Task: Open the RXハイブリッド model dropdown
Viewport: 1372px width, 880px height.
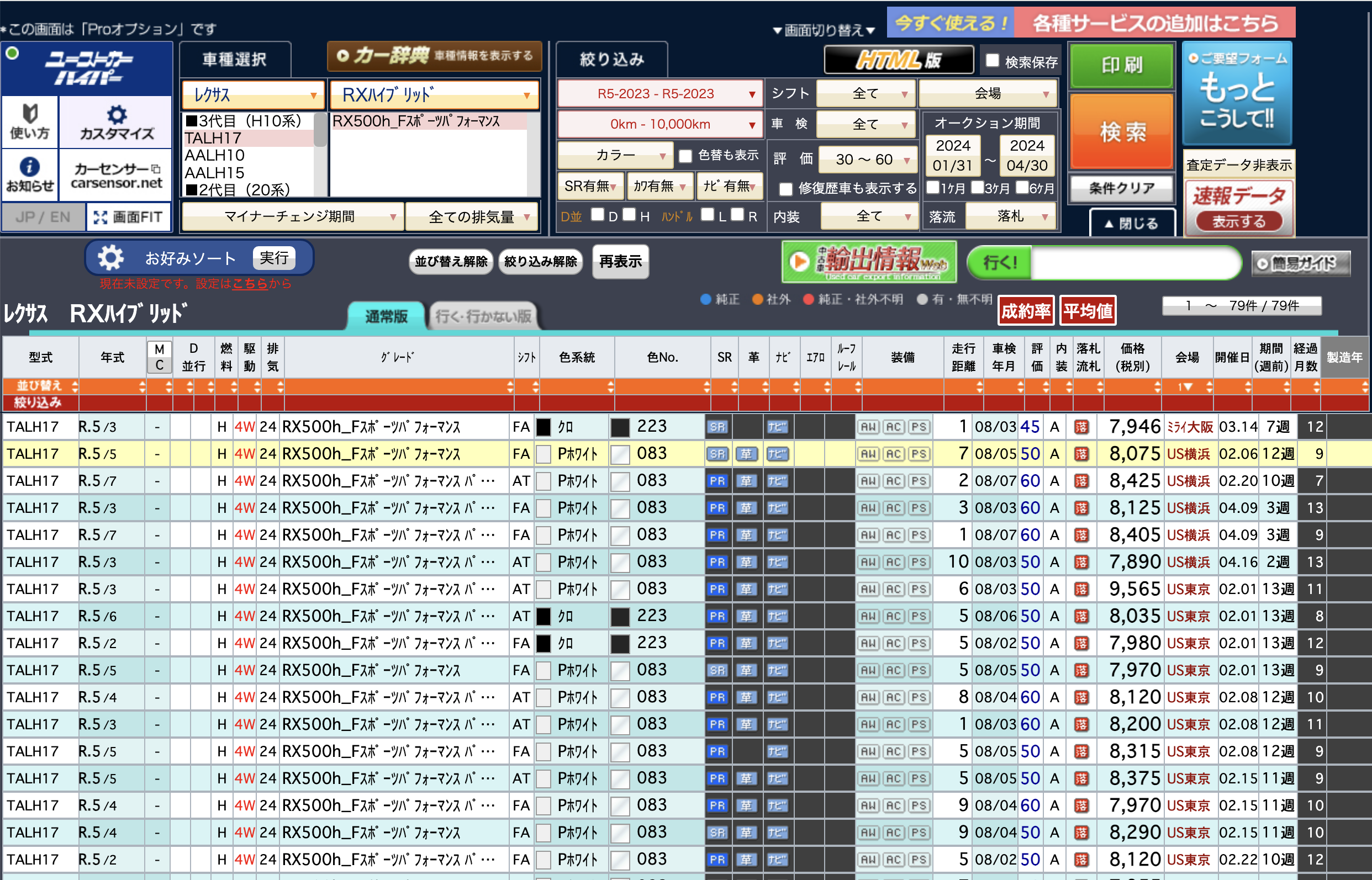Action: click(435, 94)
